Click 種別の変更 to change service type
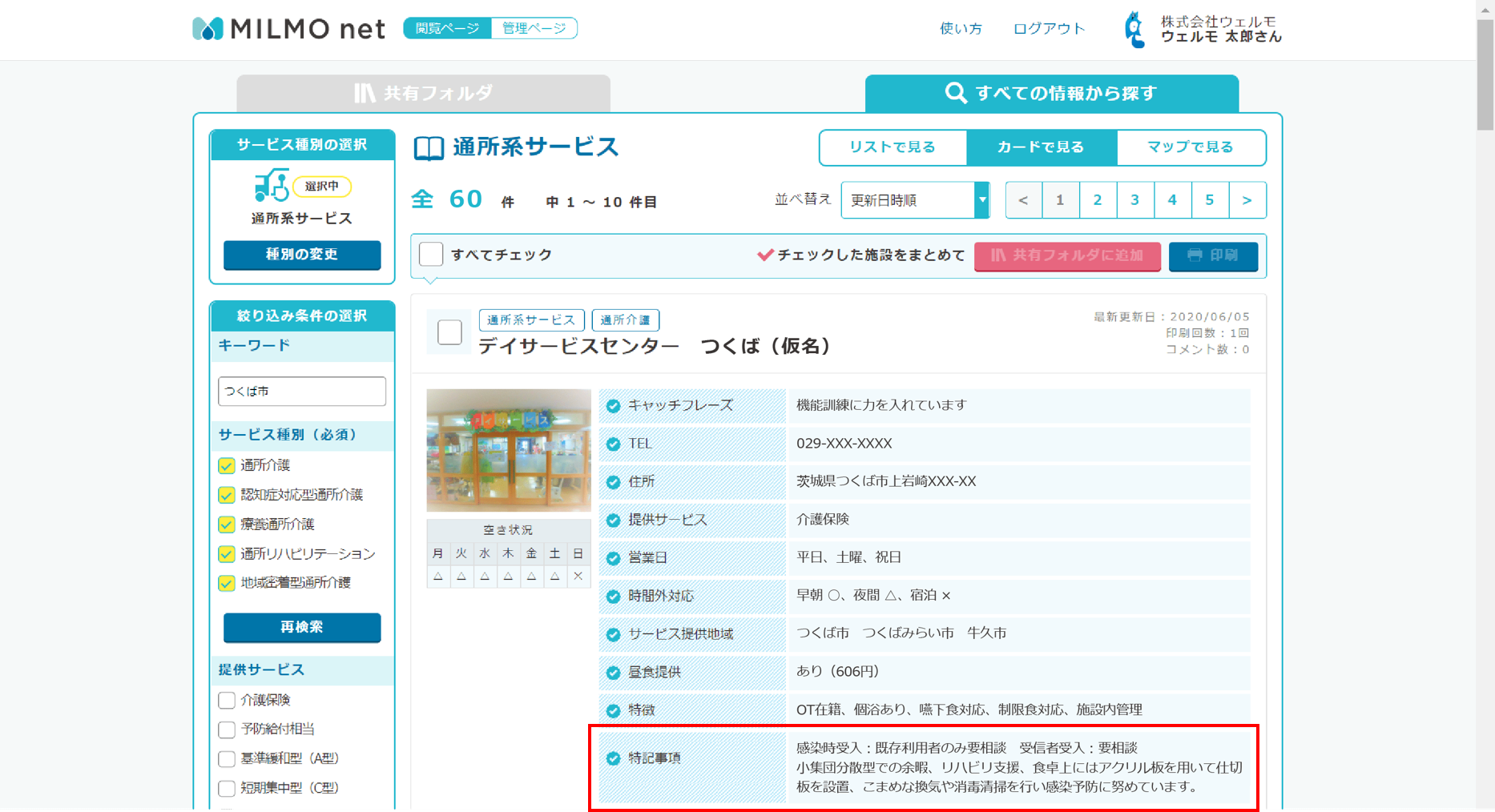Image resolution: width=1495 pixels, height=812 pixels. click(x=302, y=255)
